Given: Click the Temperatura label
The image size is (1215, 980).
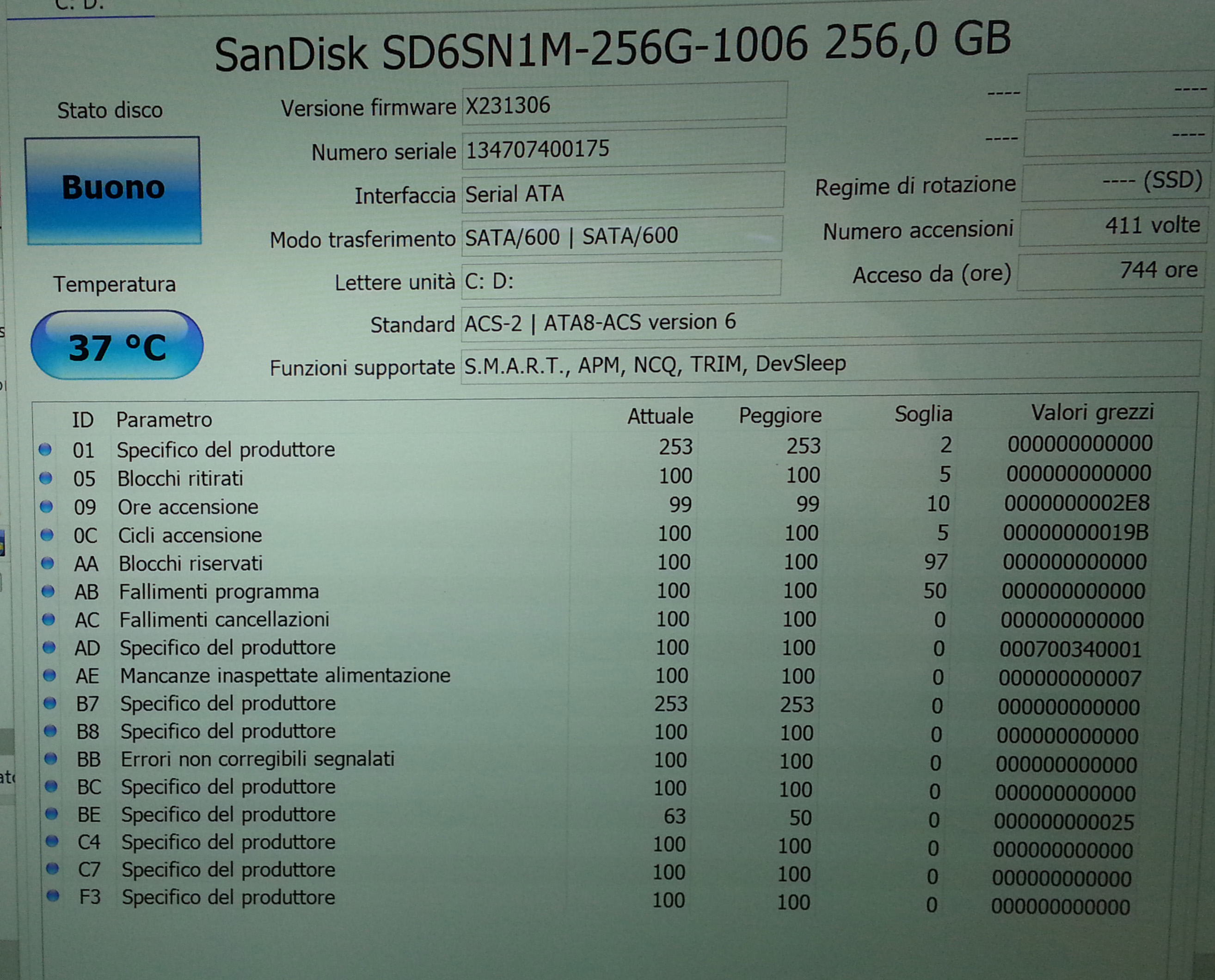Looking at the screenshot, I should click(x=115, y=284).
